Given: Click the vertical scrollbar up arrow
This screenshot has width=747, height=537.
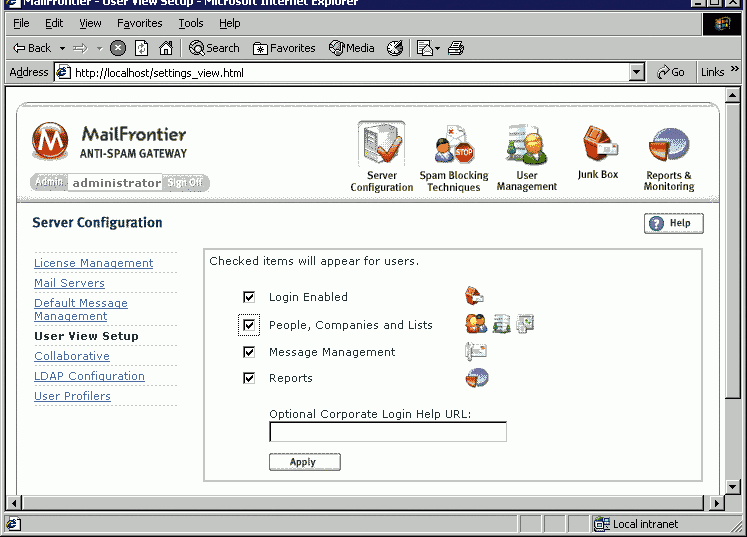Looking at the screenshot, I should point(733,95).
